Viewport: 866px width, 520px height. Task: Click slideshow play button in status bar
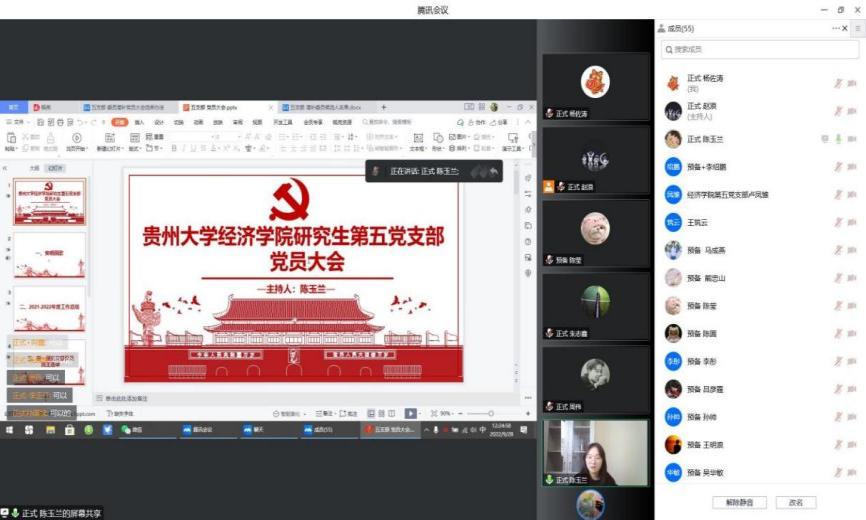[410, 413]
